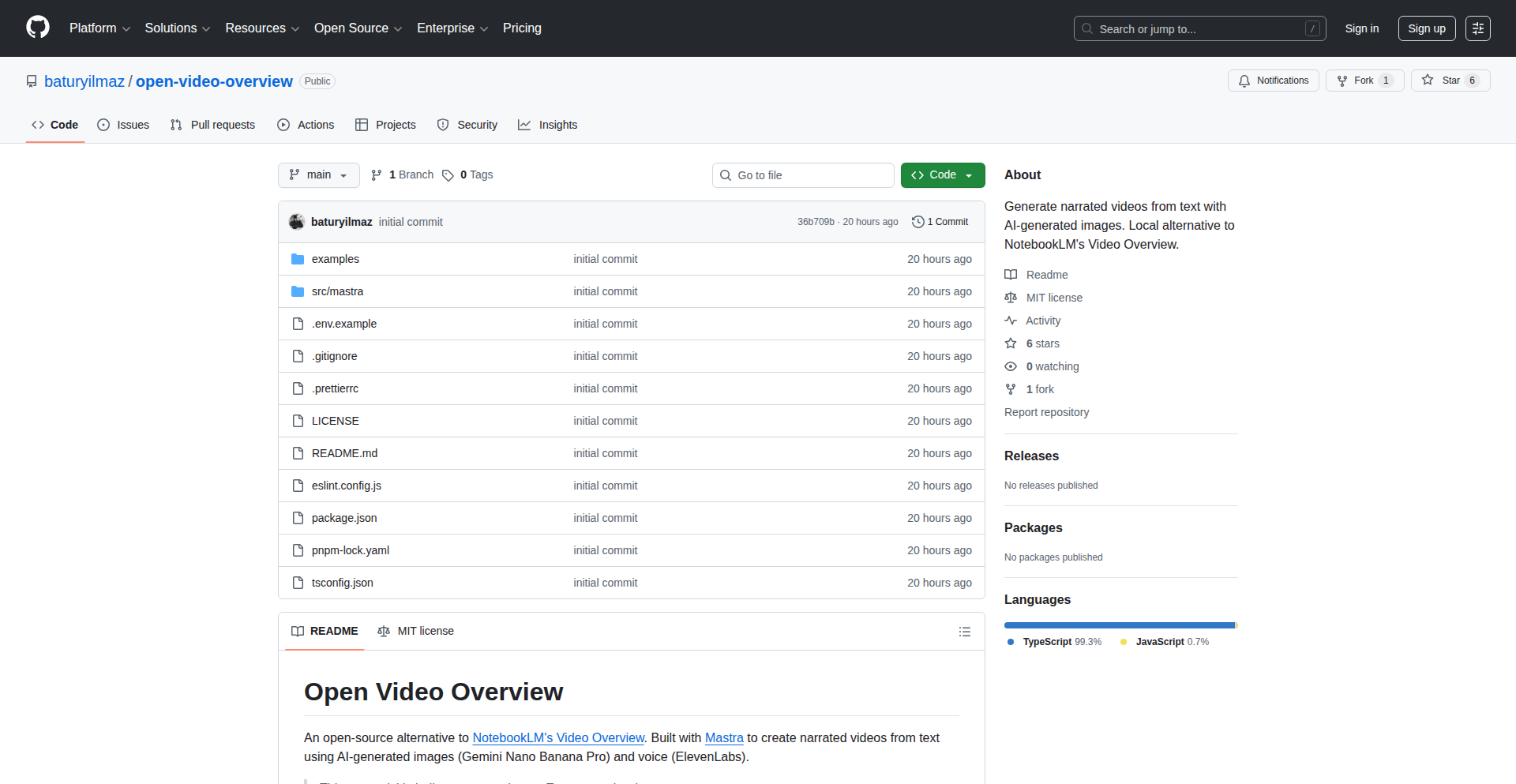Image resolution: width=1516 pixels, height=784 pixels.
Task: Expand the green Code dropdown button
Action: tap(942, 175)
